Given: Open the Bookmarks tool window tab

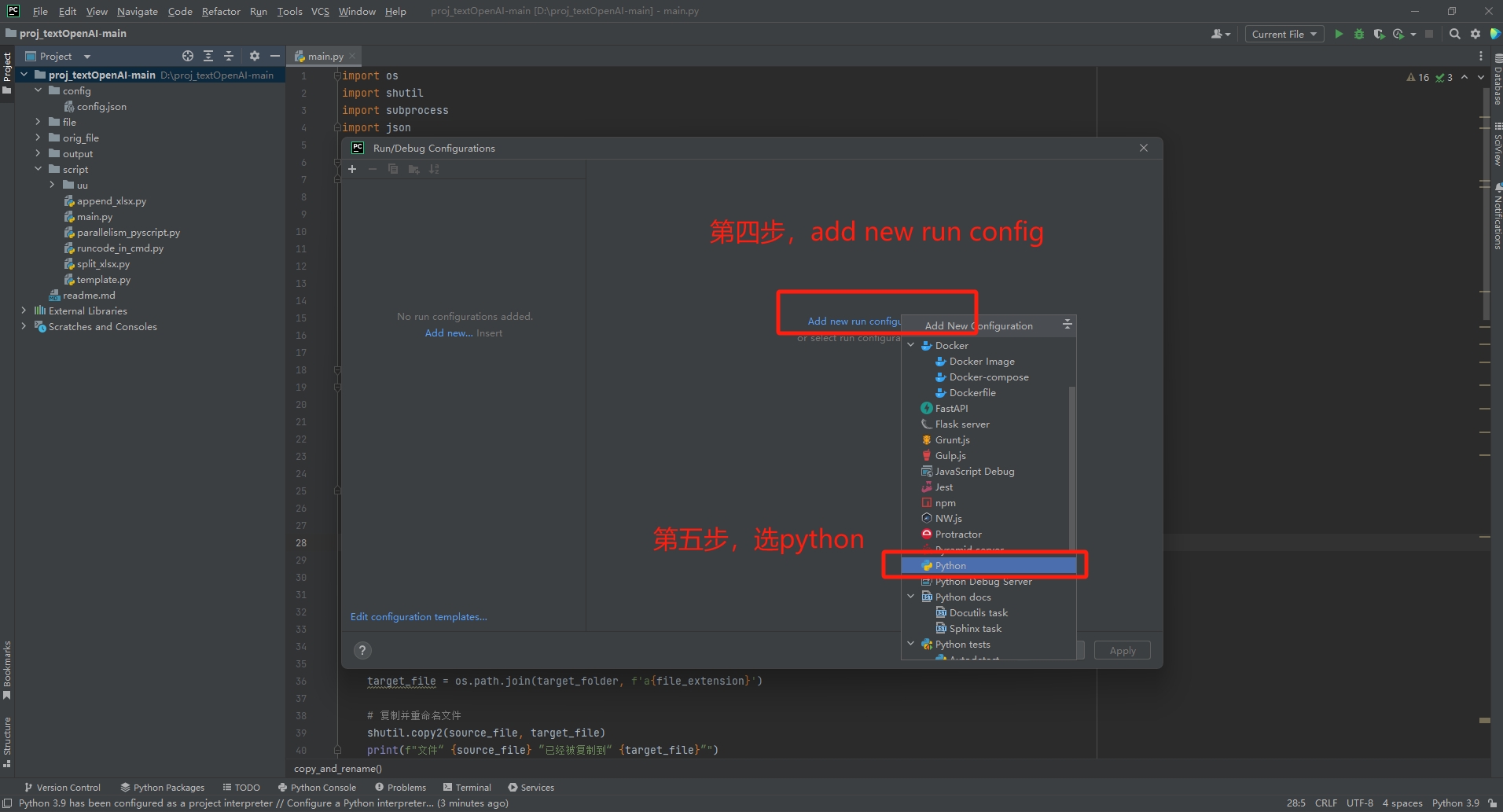Looking at the screenshot, I should click(7, 670).
